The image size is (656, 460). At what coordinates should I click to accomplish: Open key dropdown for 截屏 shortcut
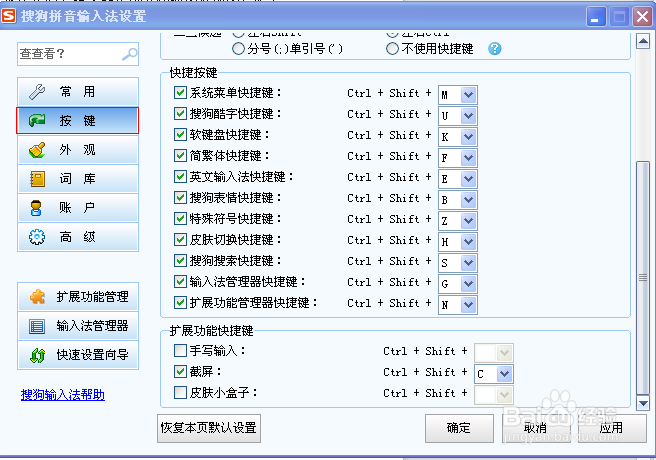point(505,374)
